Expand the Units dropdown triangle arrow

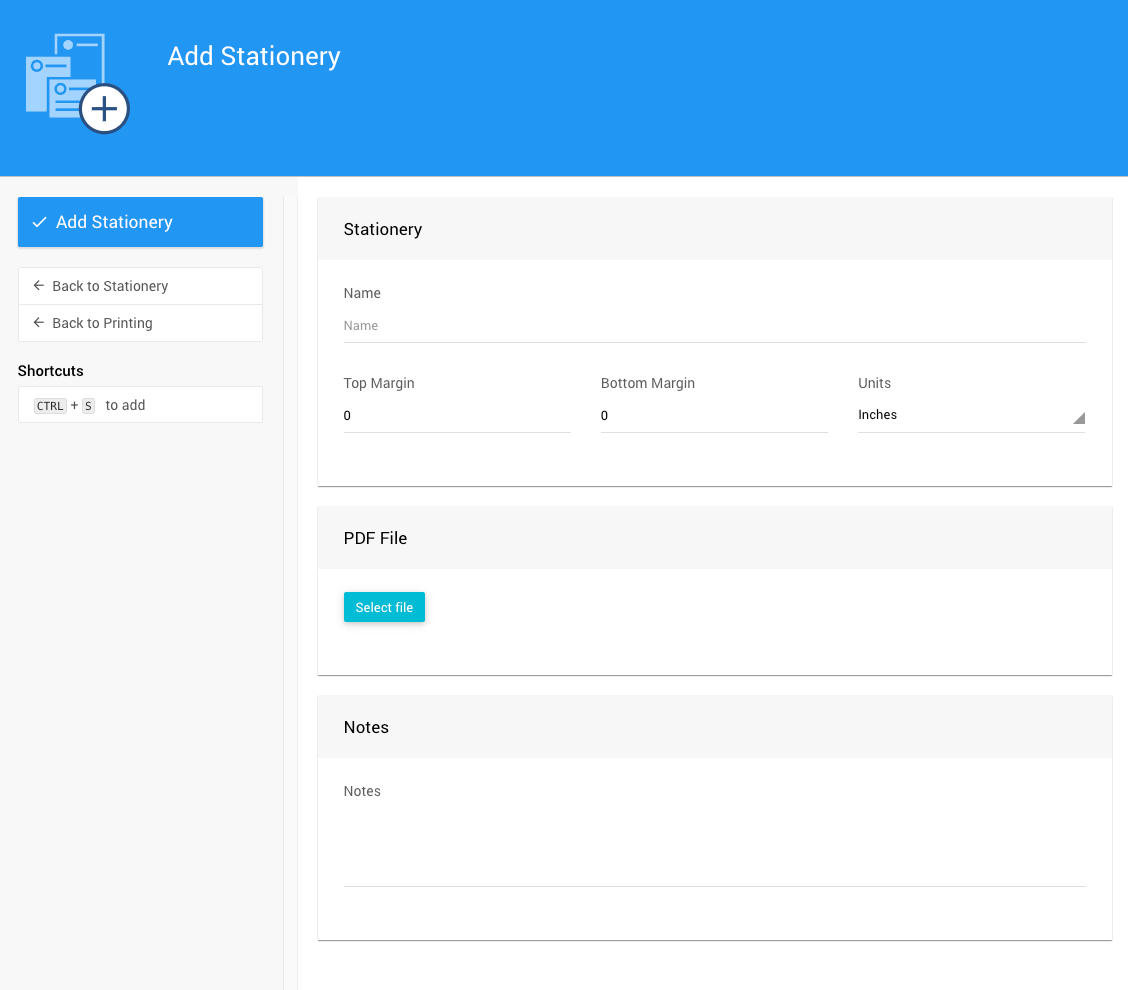[1078, 418]
